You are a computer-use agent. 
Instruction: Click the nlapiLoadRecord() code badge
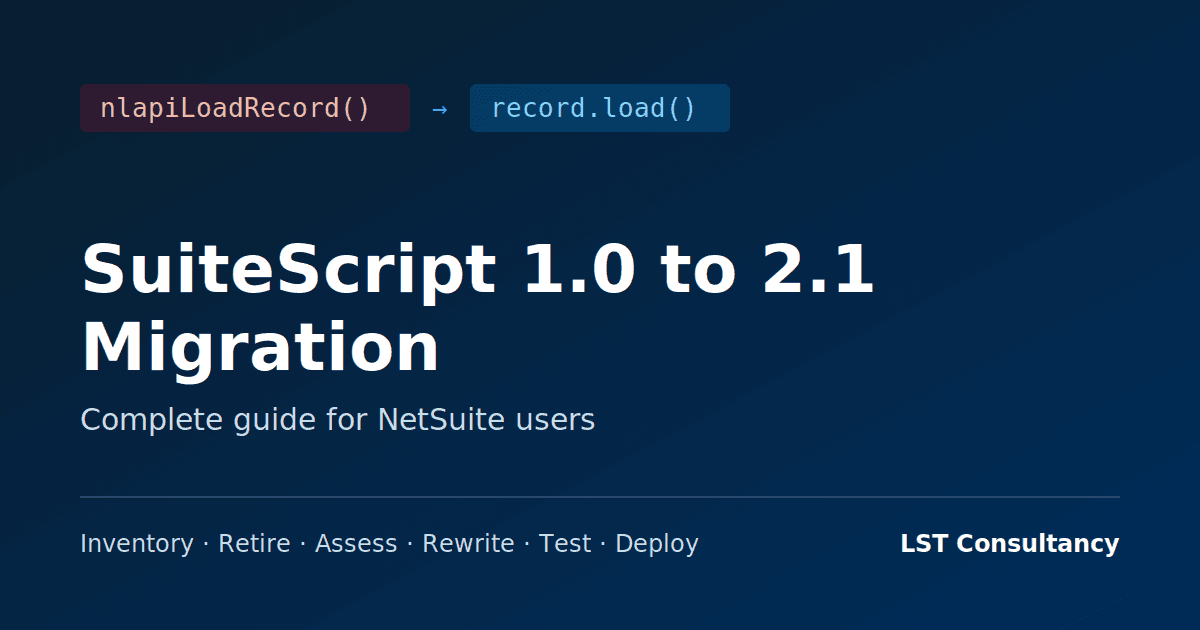245,108
